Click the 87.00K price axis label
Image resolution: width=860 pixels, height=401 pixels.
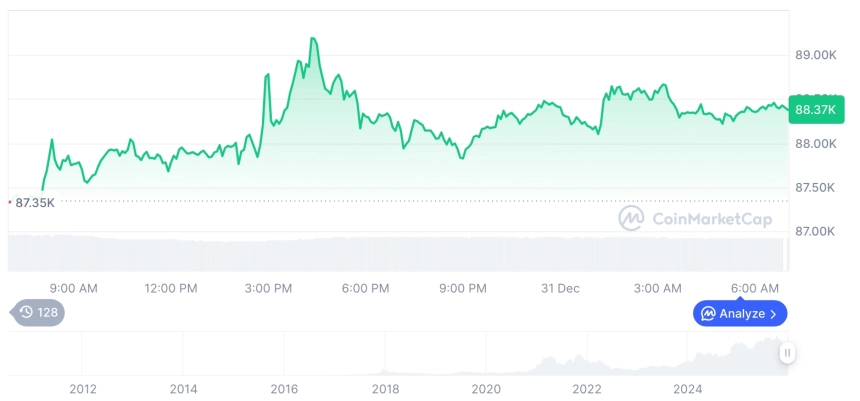point(815,231)
